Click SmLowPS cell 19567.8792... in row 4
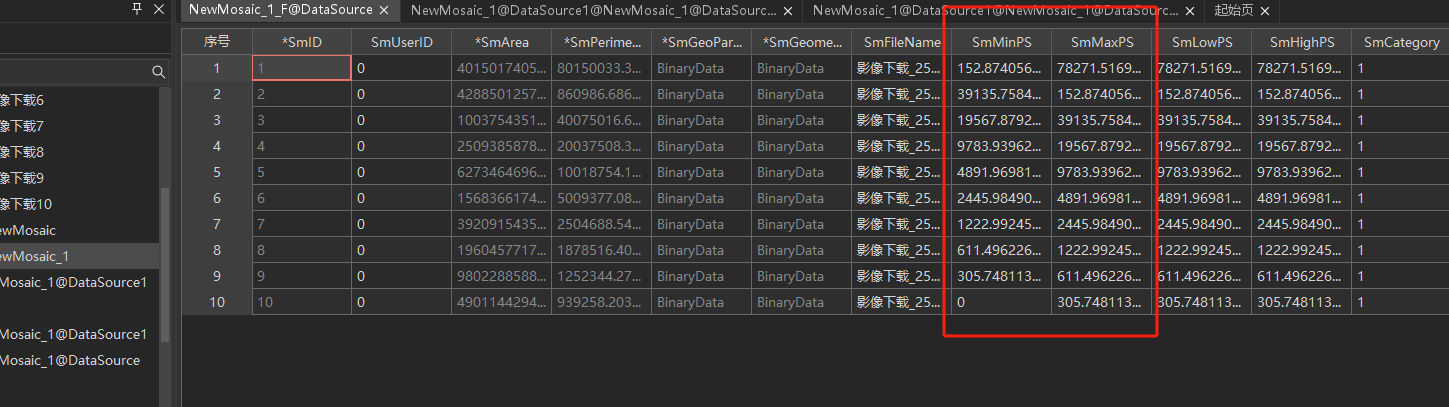The image size is (1449, 407). tap(1202, 146)
